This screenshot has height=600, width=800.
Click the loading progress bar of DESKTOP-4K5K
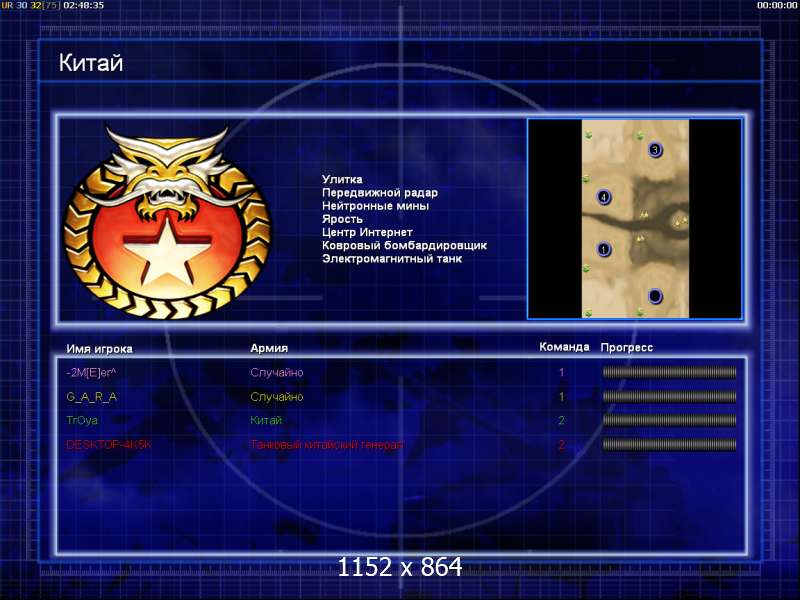[669, 444]
